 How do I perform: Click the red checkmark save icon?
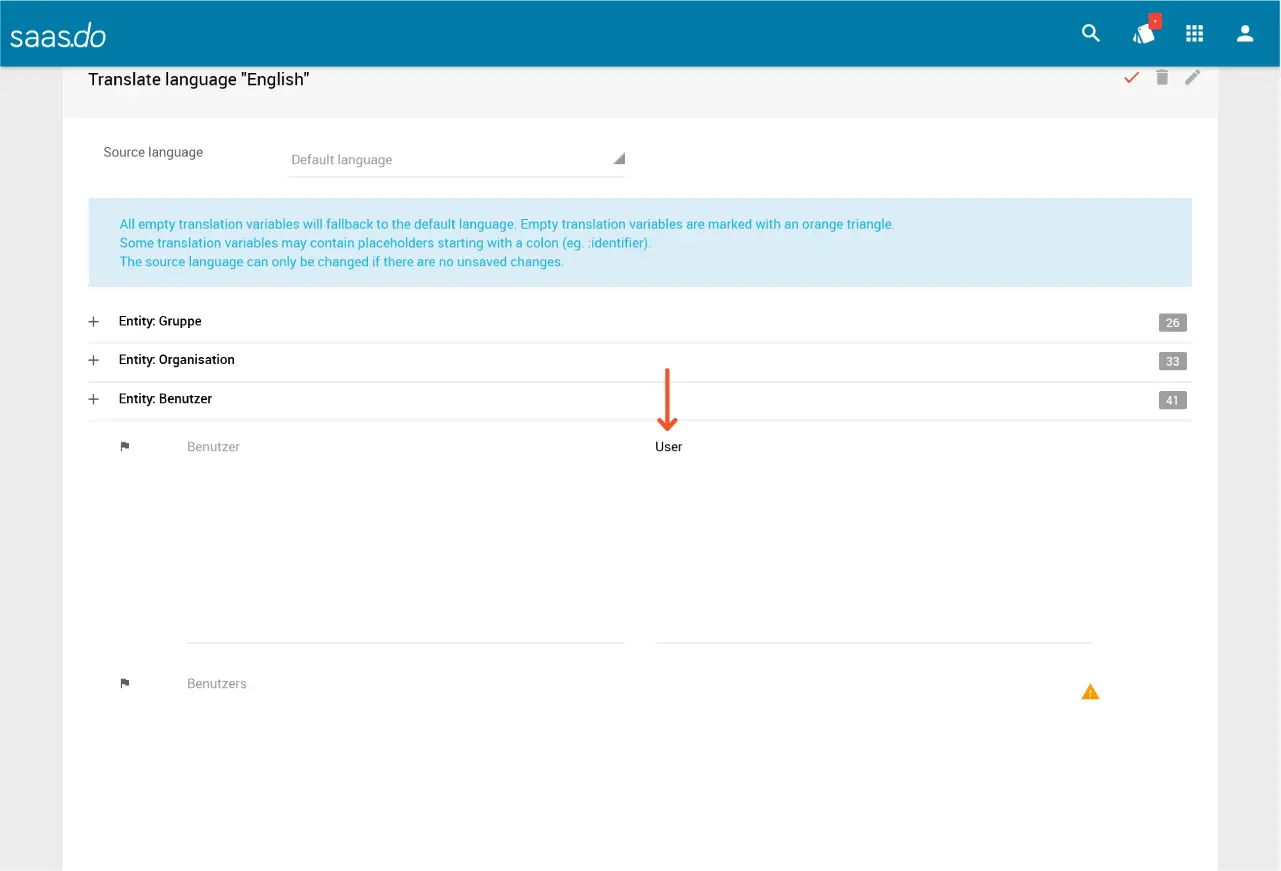(1131, 78)
